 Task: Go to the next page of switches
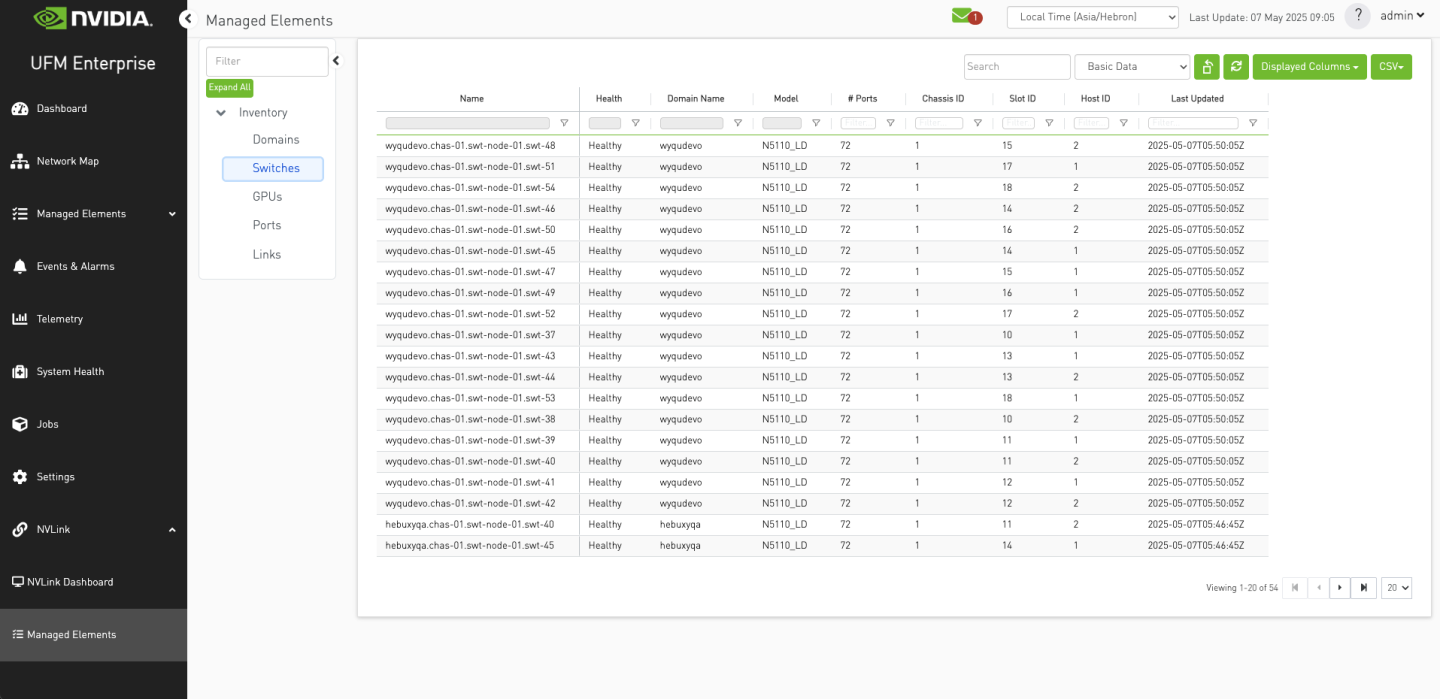coord(1340,588)
